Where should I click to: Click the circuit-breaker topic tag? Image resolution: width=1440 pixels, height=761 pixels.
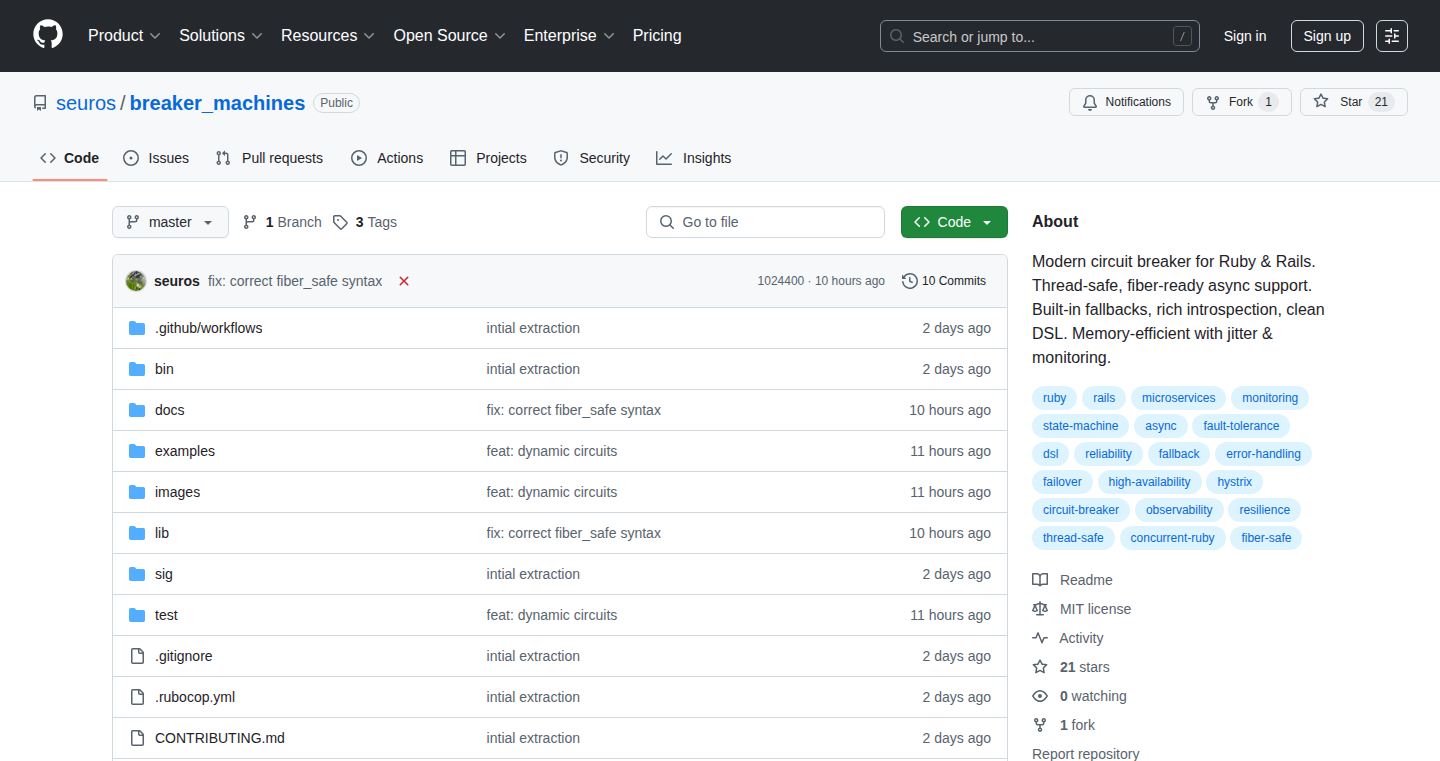[1081, 510]
